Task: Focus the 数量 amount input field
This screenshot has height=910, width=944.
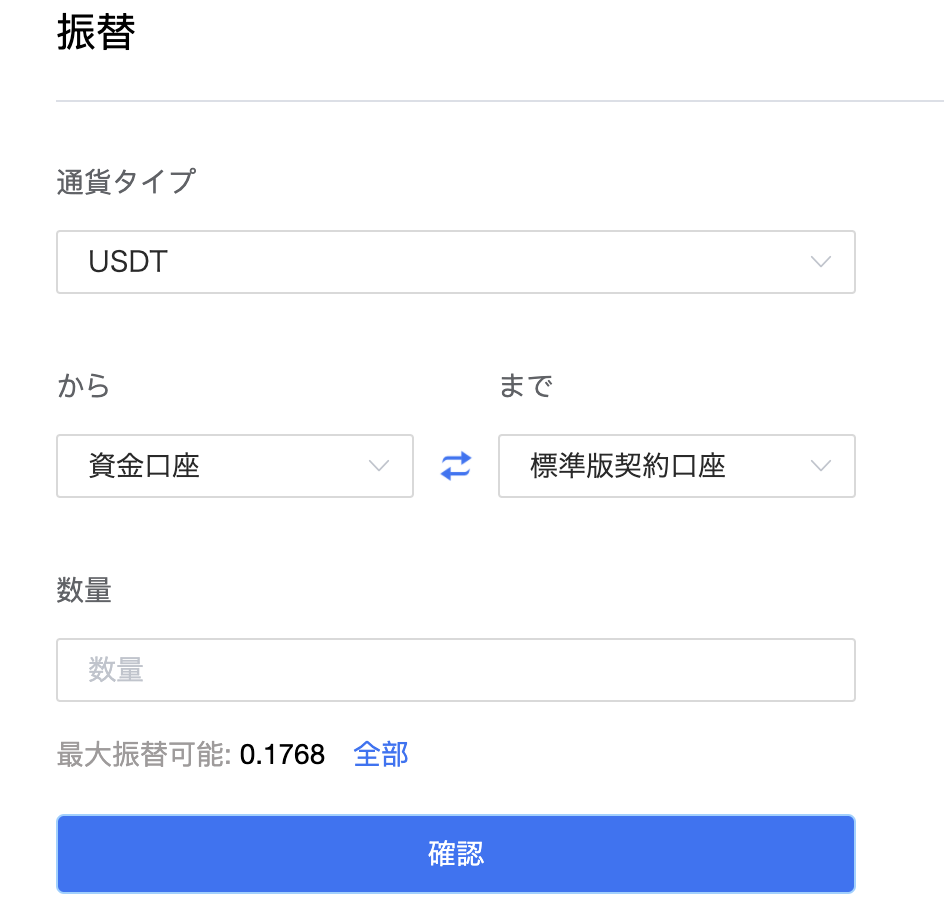Action: [x=456, y=670]
